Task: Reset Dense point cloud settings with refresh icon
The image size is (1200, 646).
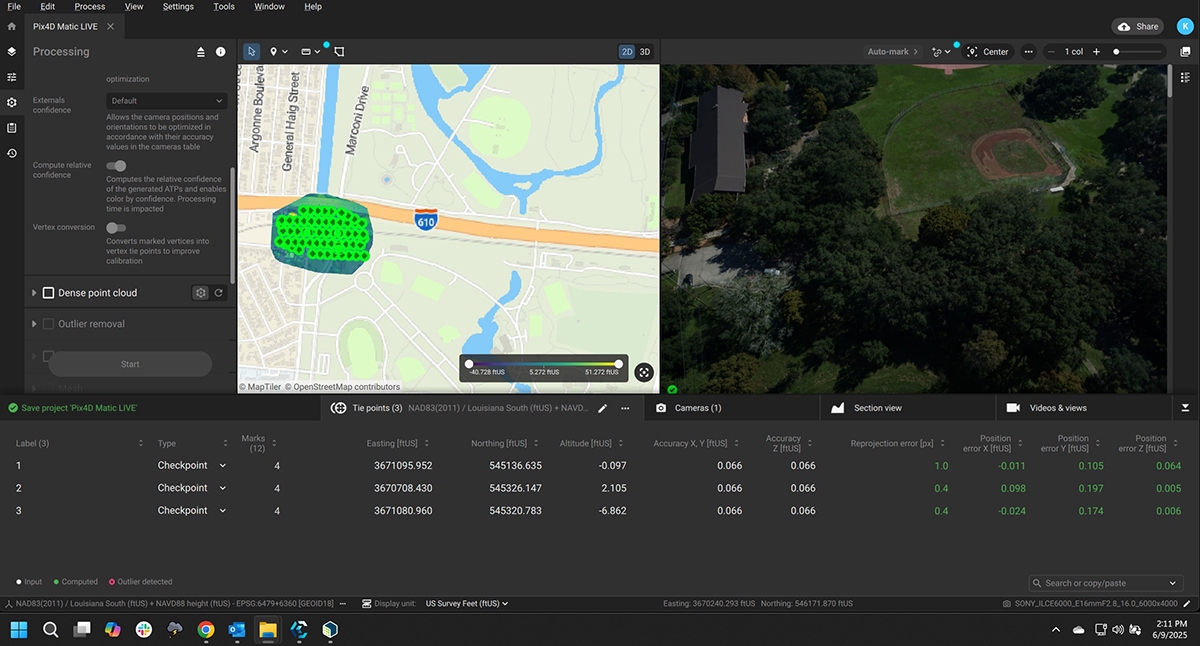Action: (x=219, y=293)
